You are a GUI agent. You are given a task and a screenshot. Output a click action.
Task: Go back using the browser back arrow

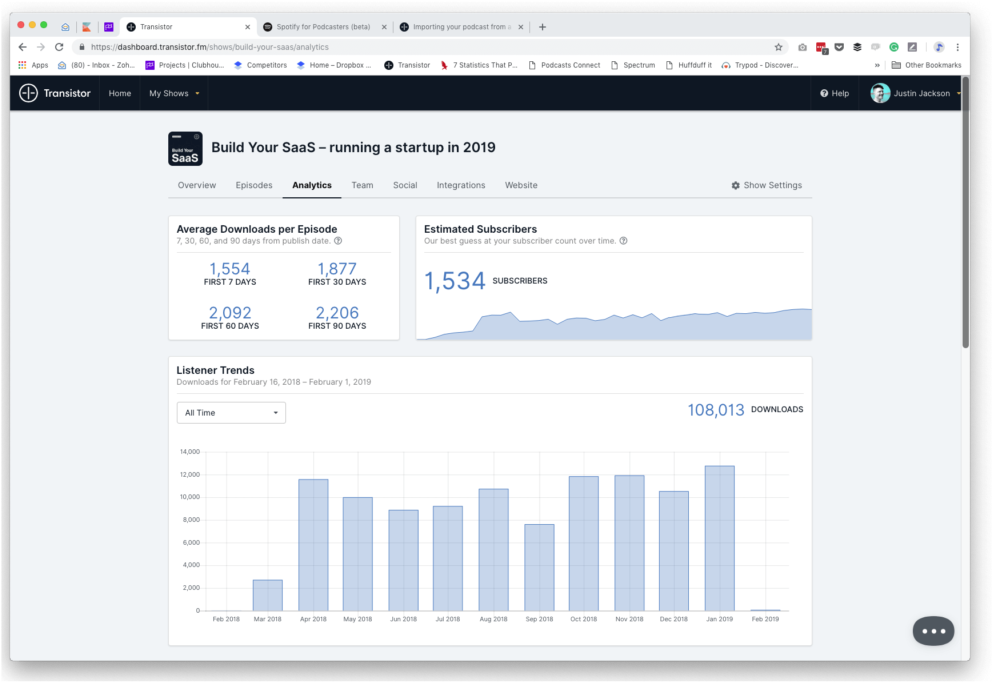tap(23, 47)
